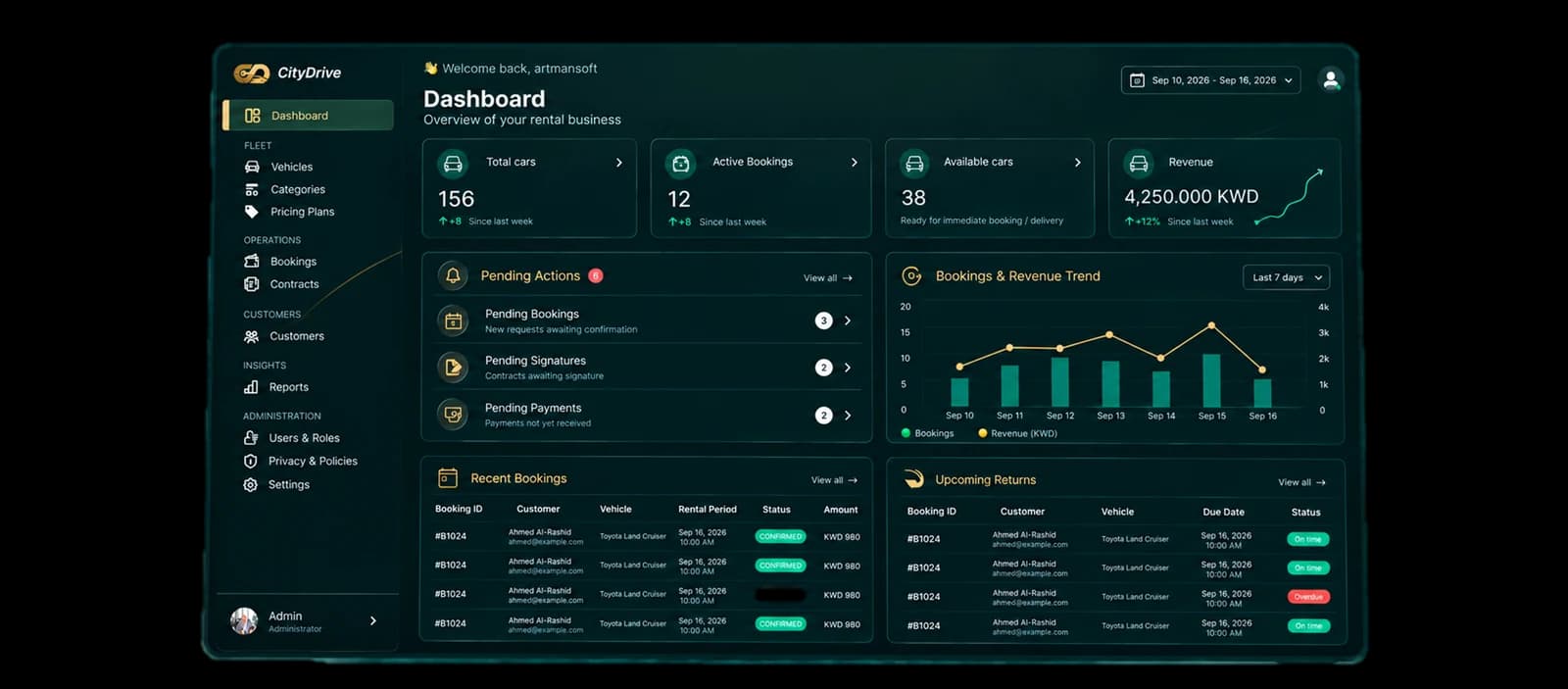Click the Users & Roles icon
This screenshot has width=1568, height=689.
(x=251, y=438)
